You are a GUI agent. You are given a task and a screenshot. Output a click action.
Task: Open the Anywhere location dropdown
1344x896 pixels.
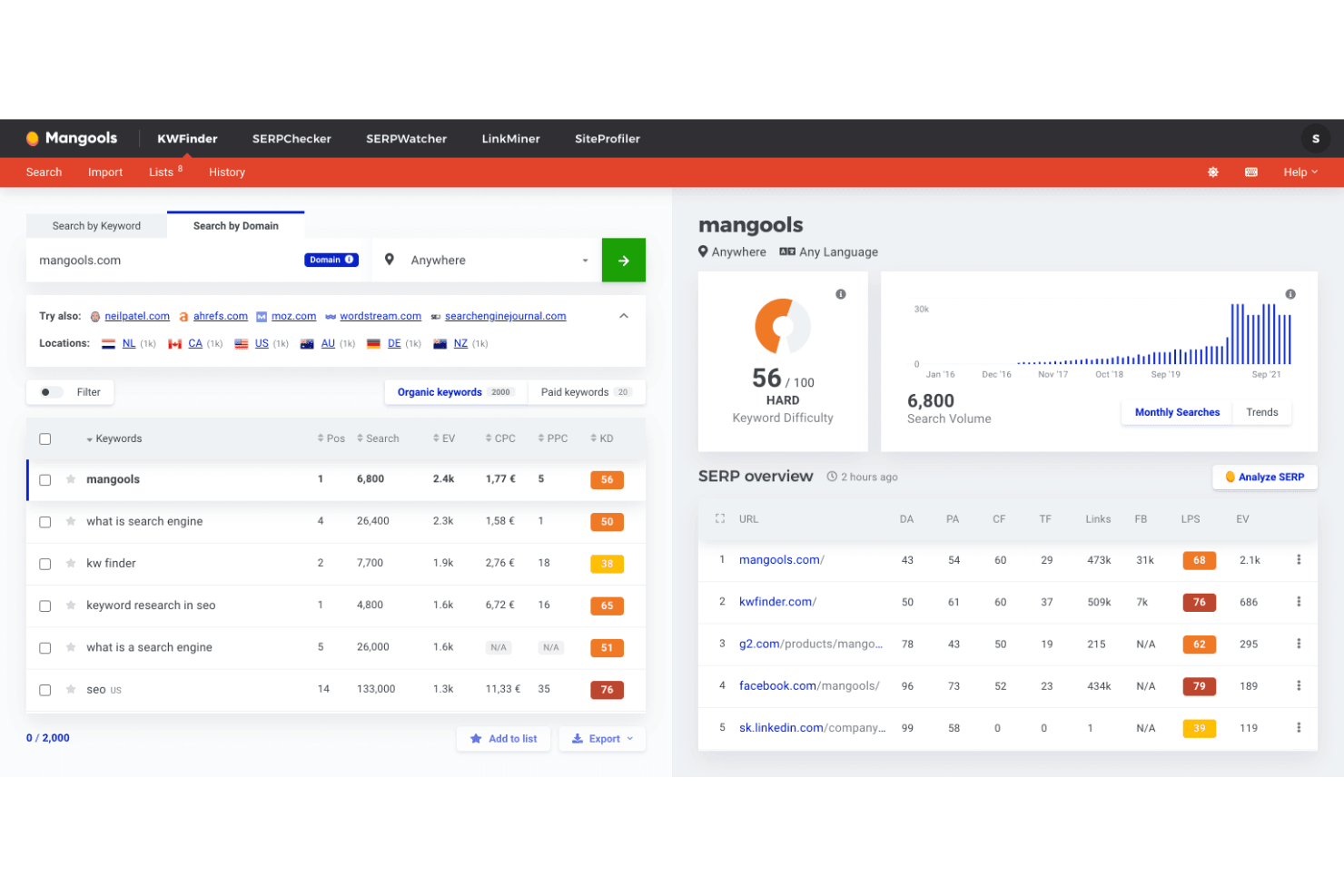(487, 261)
